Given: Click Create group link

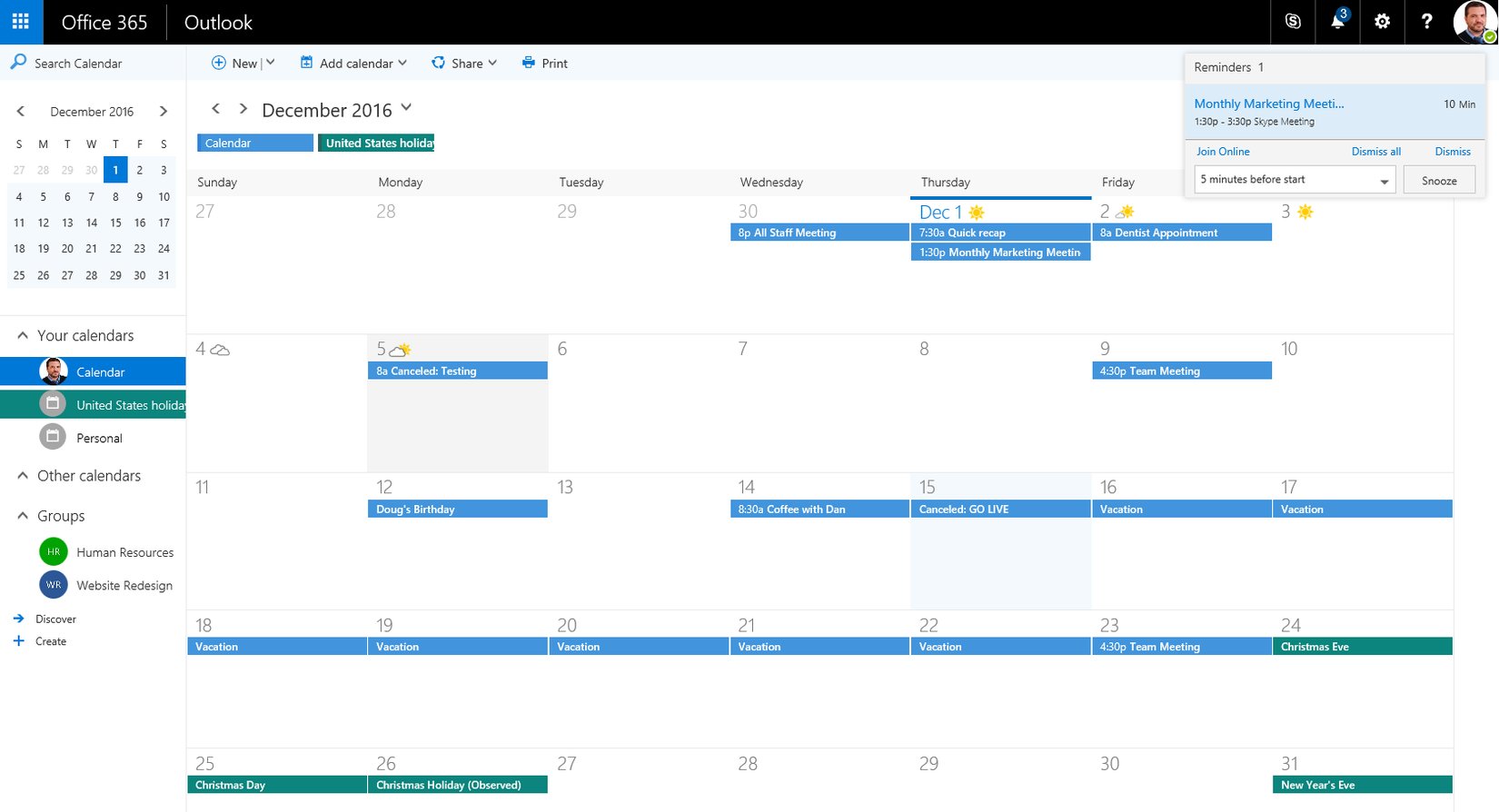Looking at the screenshot, I should coord(40,641).
